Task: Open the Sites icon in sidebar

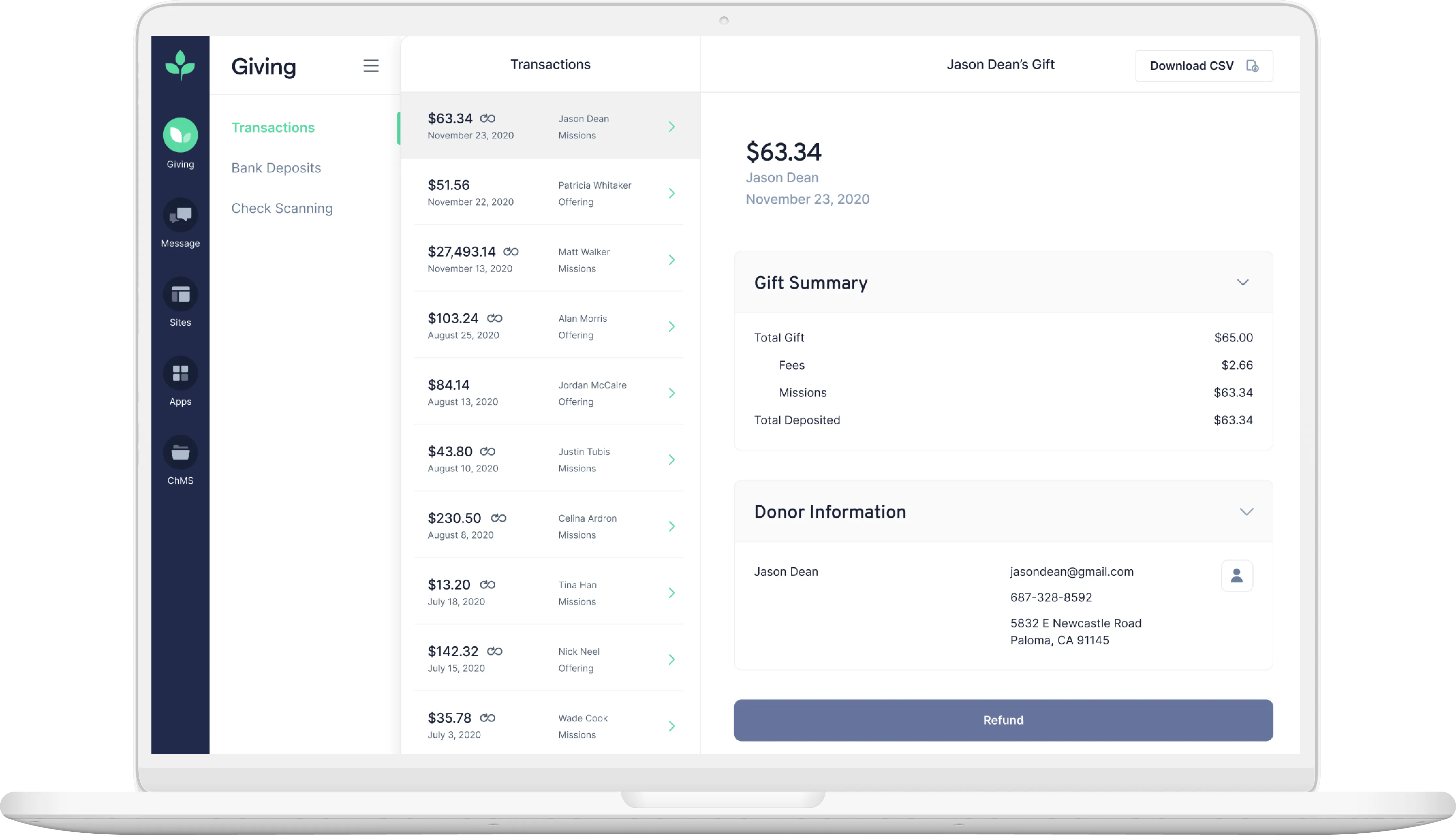Action: 180,294
